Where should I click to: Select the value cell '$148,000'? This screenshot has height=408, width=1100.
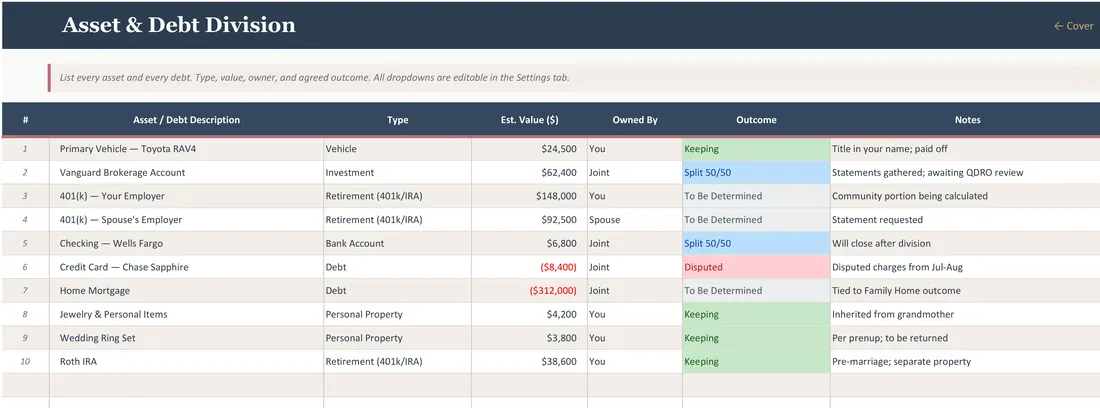click(x=530, y=196)
